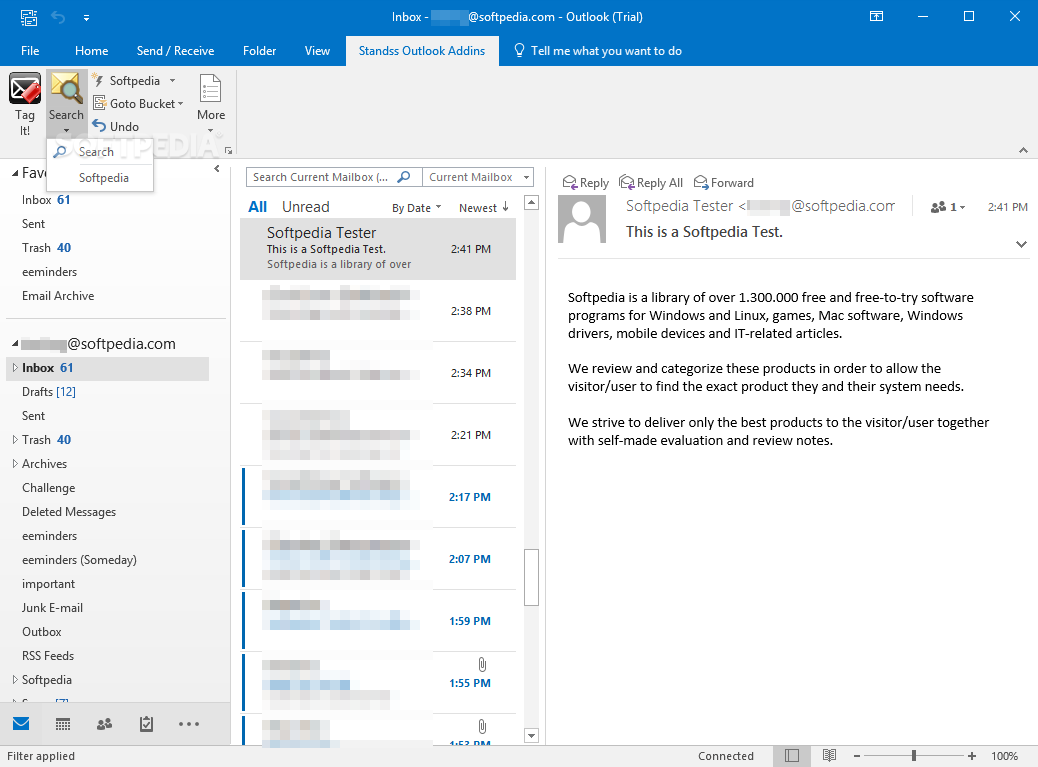Show All messages filter

click(258, 206)
